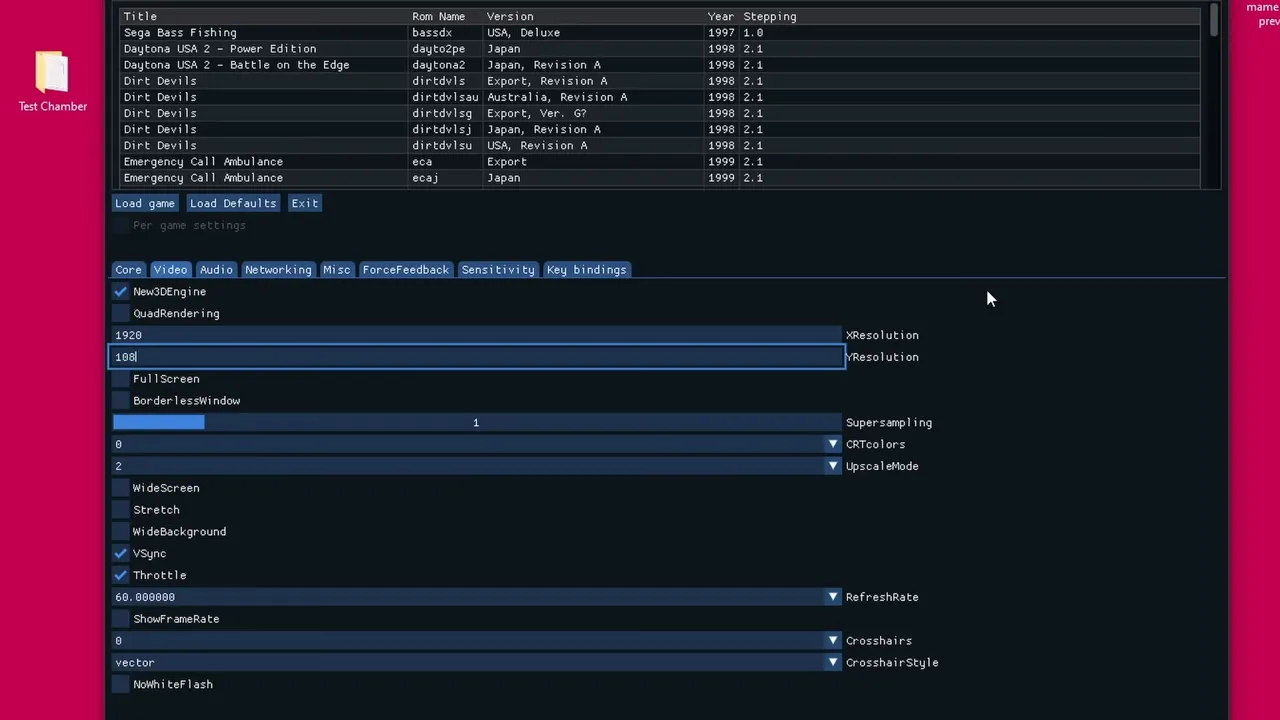Enable Per game settings
The image size is (1280, 720).
click(x=120, y=225)
